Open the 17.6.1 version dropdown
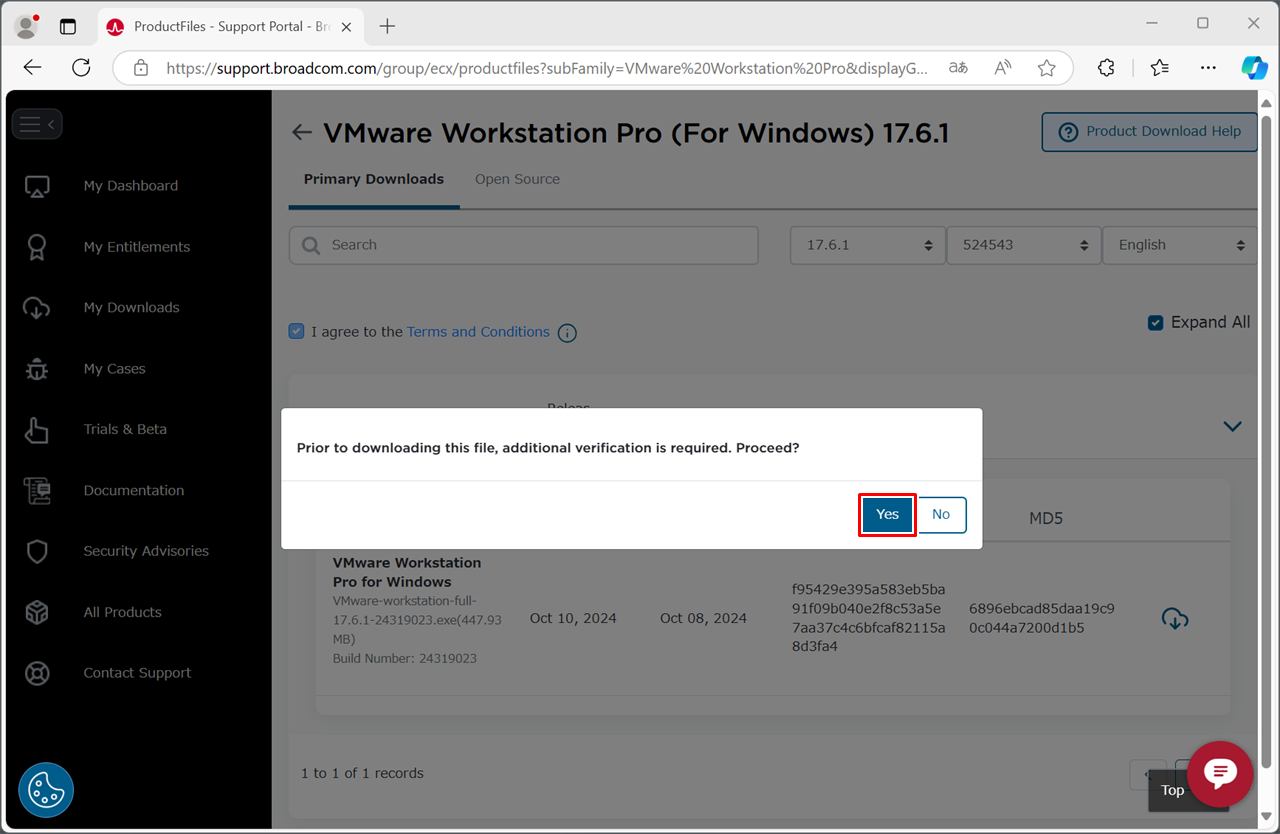Image resolution: width=1280 pixels, height=834 pixels. coord(867,245)
